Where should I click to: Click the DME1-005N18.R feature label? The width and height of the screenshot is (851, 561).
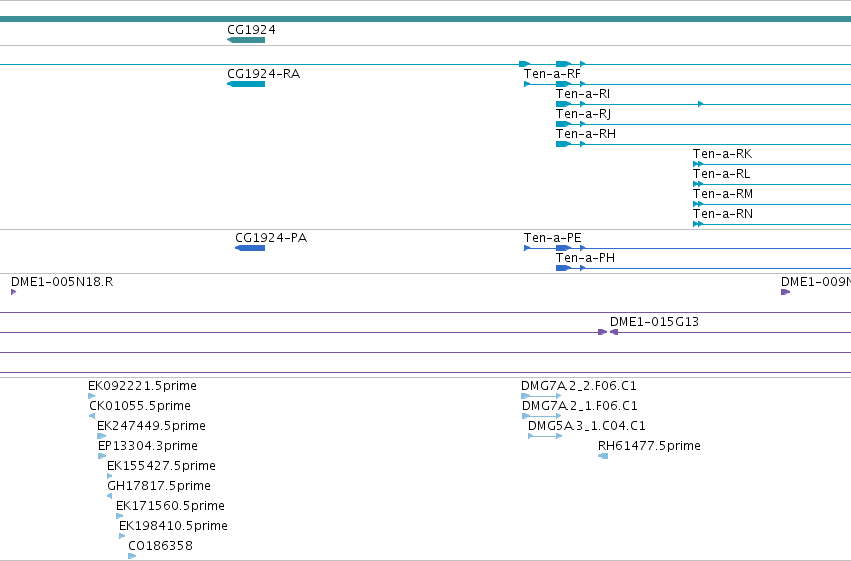click(62, 282)
